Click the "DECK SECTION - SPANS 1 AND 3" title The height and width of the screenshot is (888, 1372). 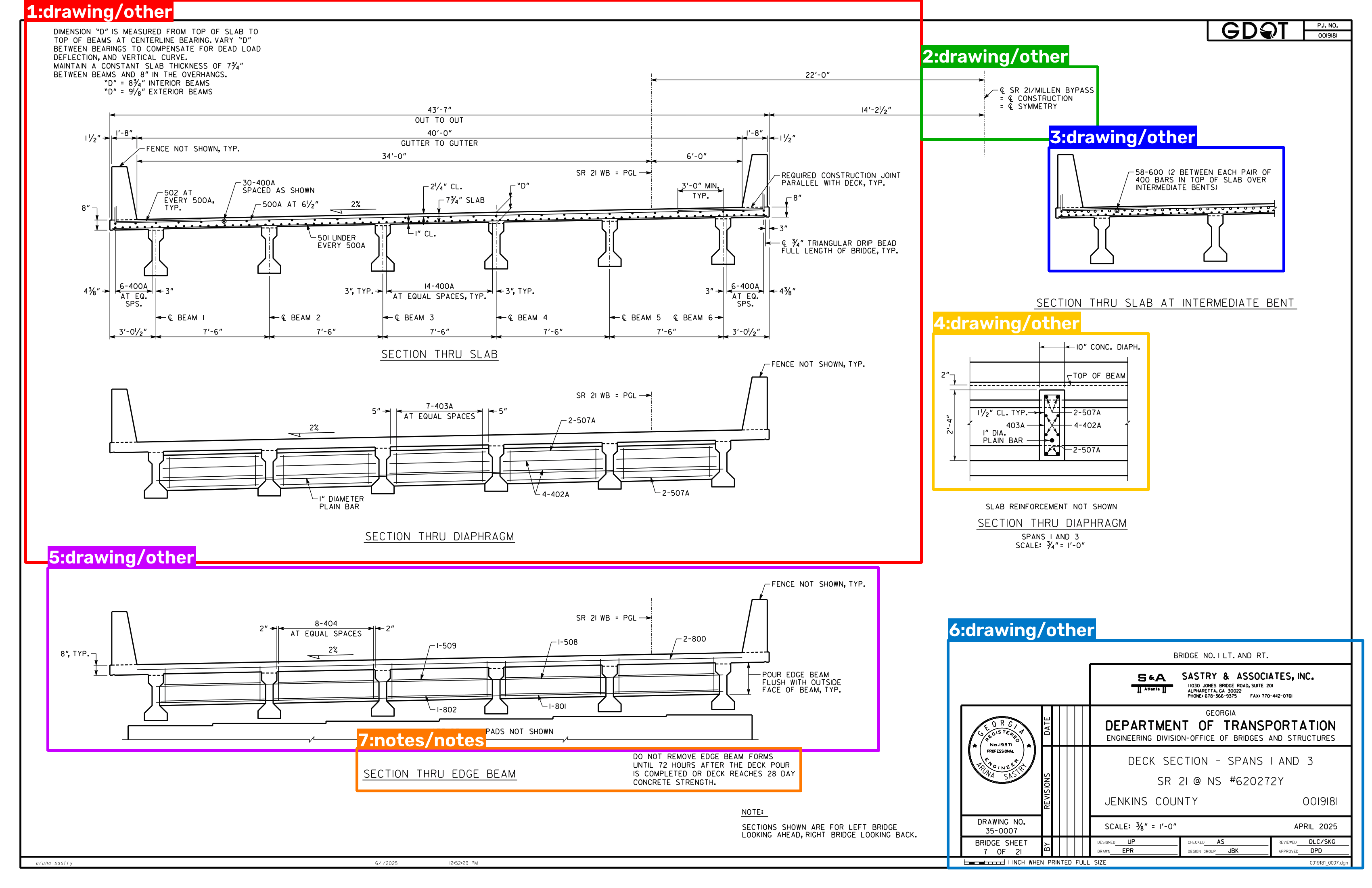point(1220,761)
